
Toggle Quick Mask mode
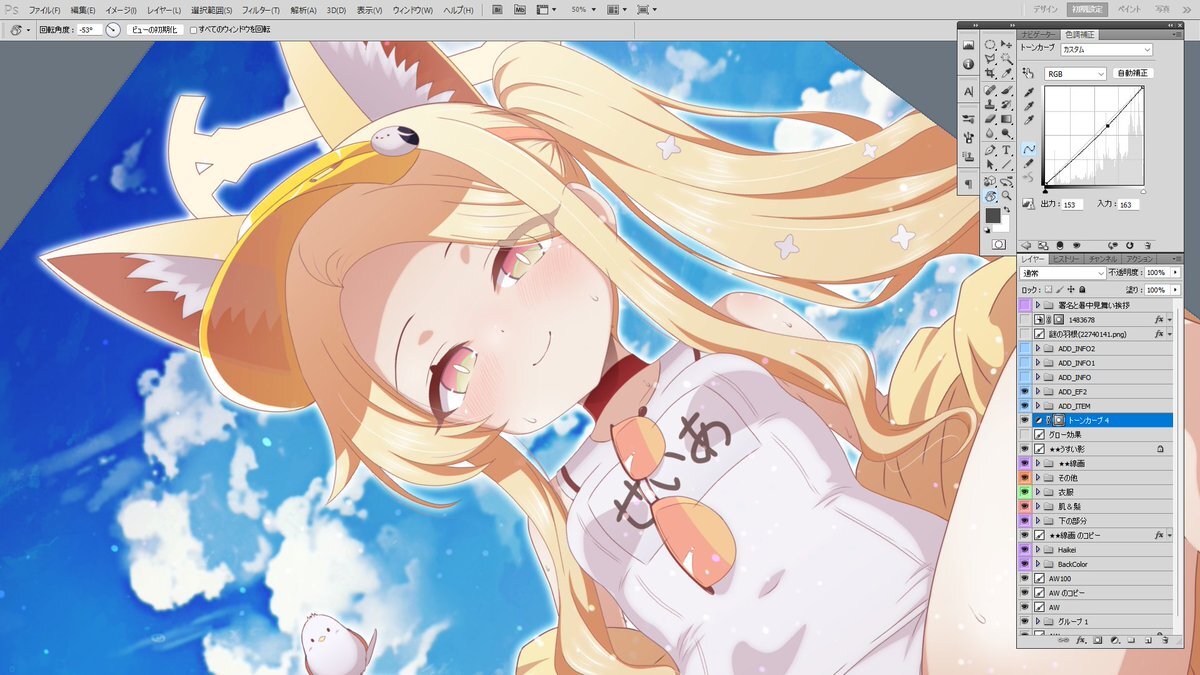point(998,244)
